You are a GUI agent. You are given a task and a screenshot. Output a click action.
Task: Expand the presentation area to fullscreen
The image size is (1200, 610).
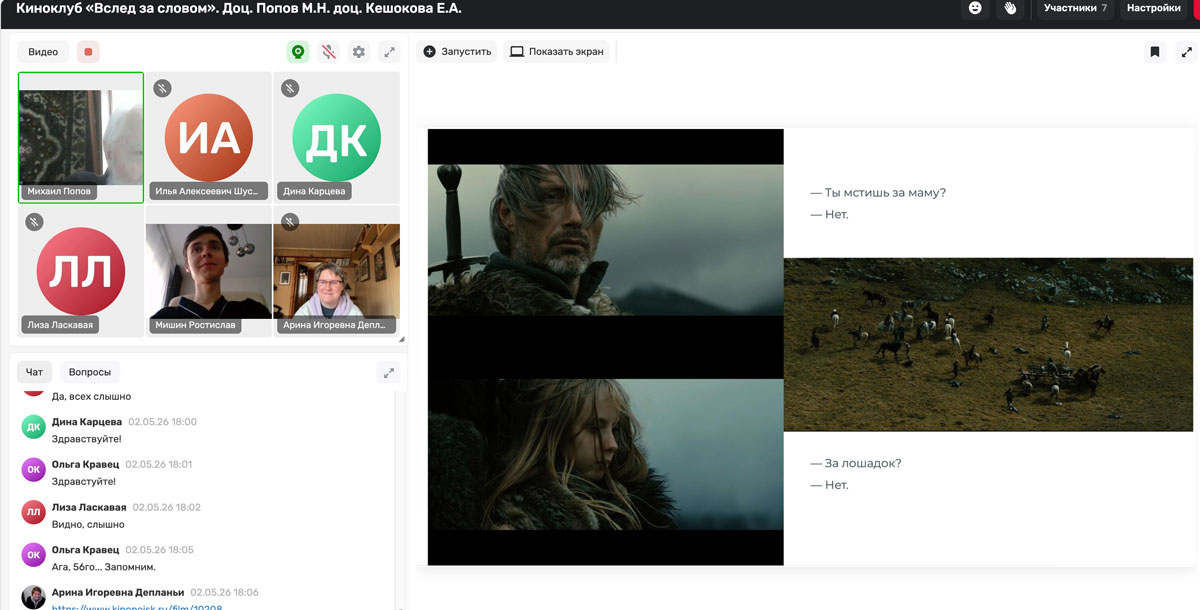(1186, 52)
